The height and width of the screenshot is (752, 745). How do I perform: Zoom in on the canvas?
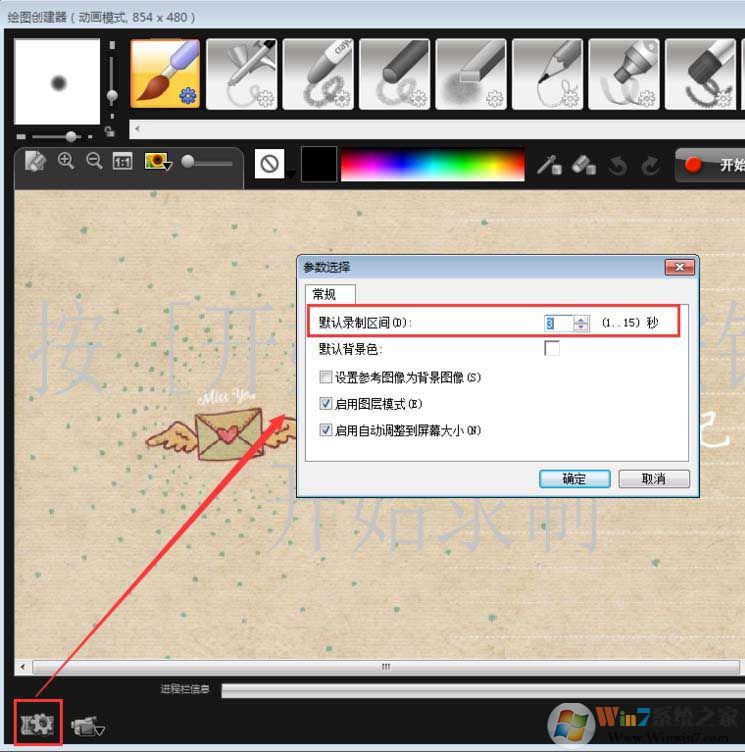pos(66,161)
